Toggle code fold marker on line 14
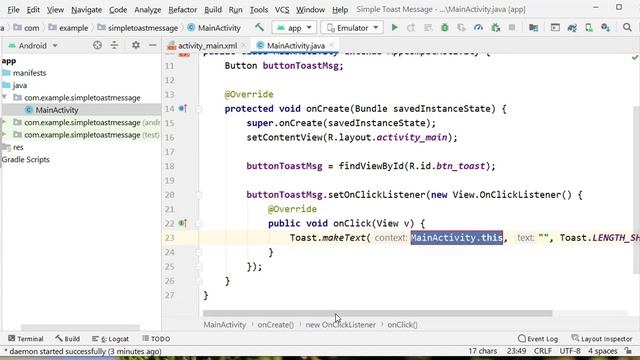This screenshot has width=640, height=360. [x=198, y=109]
